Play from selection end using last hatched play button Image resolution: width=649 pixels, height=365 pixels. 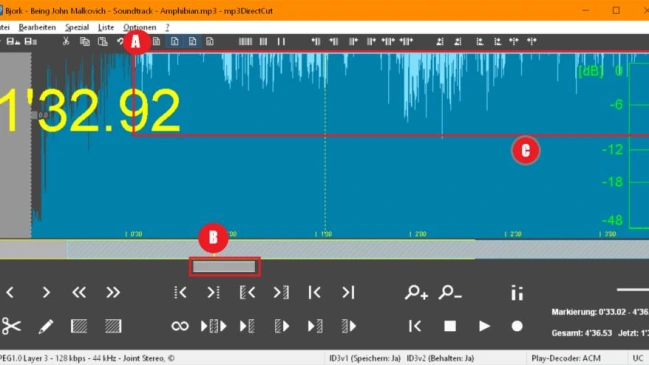[349, 326]
